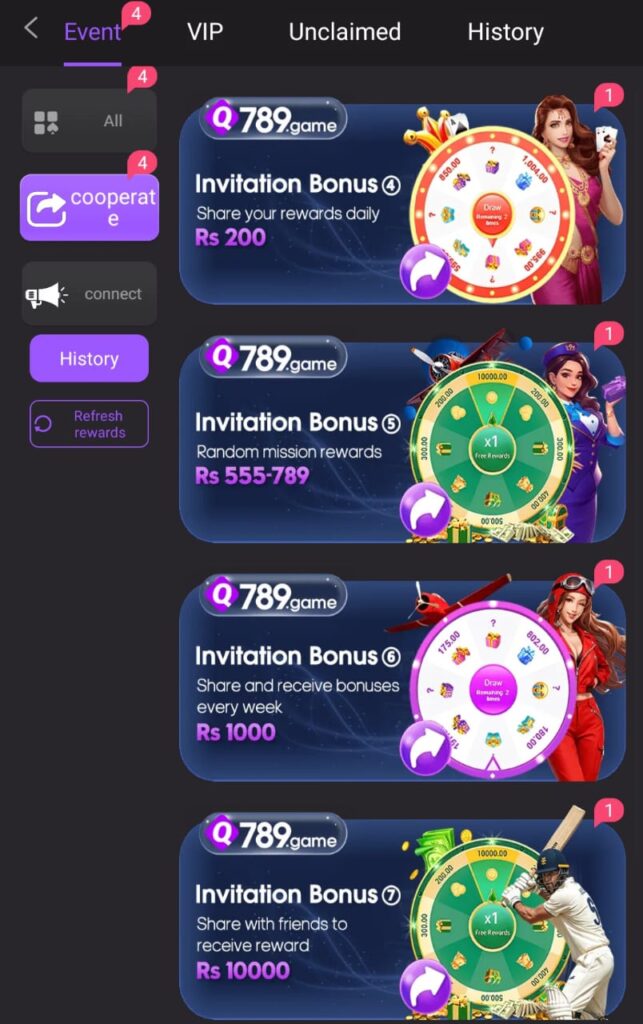The image size is (643, 1024).
Task: Click Draw on the red spin wheel
Action: click(x=492, y=215)
